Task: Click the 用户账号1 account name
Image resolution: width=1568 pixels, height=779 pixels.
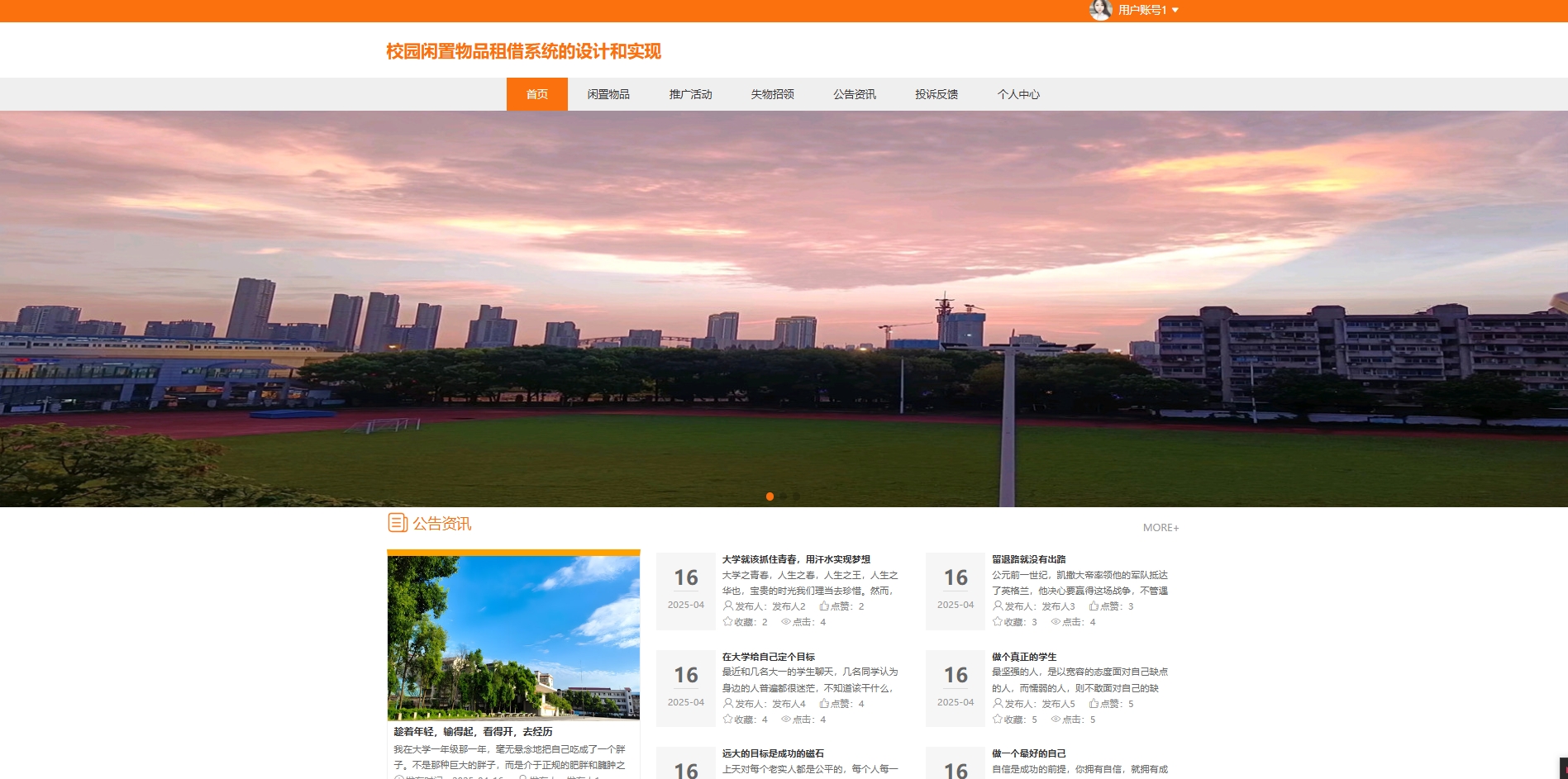Action: 1142,10
